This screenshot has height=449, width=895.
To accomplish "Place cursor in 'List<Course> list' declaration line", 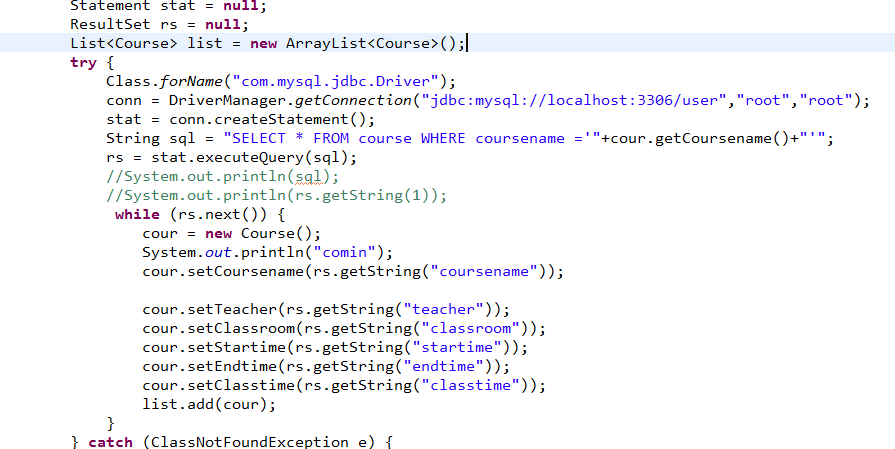I will tap(268, 43).
